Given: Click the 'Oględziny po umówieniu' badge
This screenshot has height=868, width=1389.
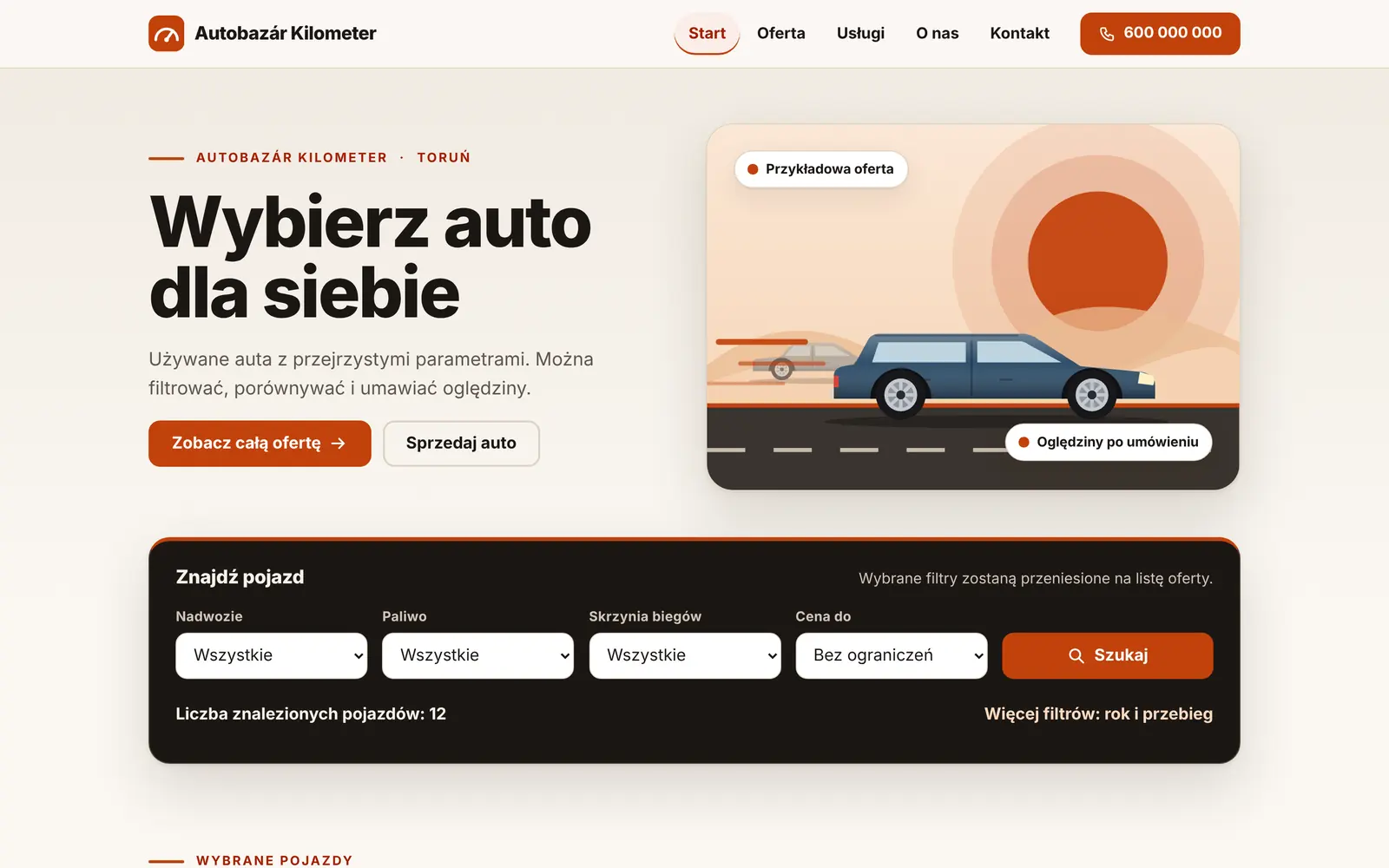Looking at the screenshot, I should [x=1109, y=442].
